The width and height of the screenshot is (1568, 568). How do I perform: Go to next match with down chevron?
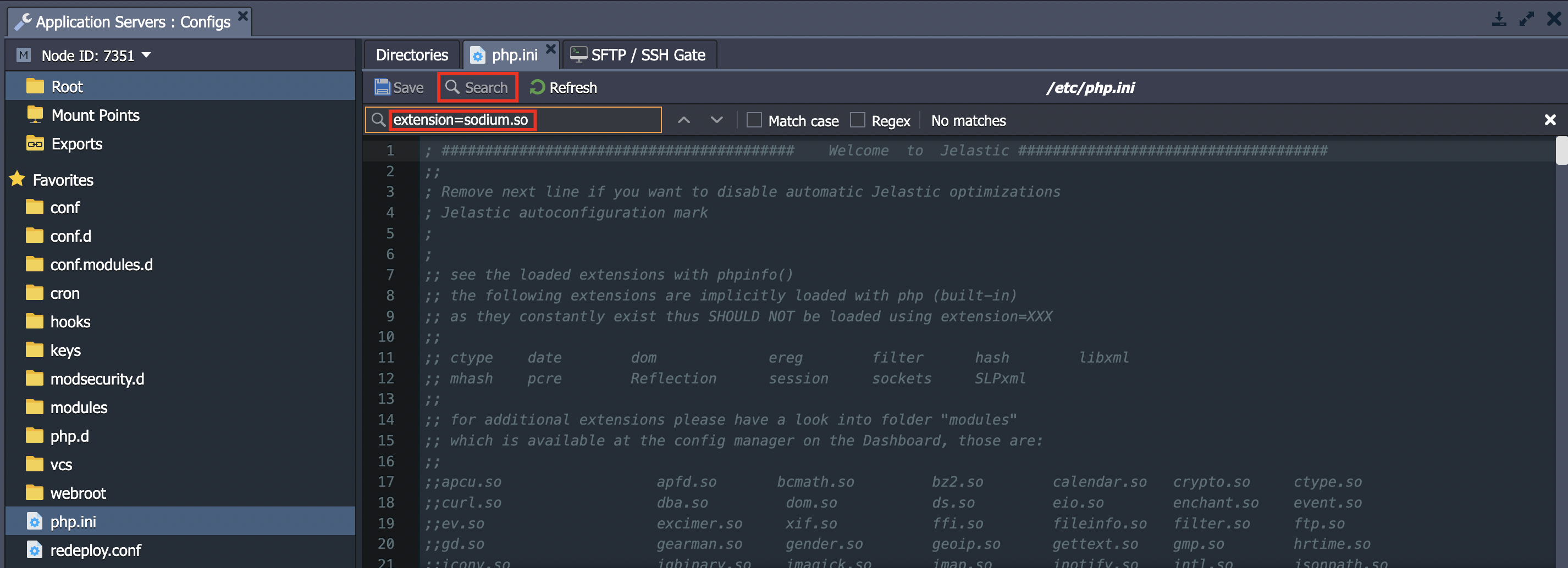(x=716, y=120)
